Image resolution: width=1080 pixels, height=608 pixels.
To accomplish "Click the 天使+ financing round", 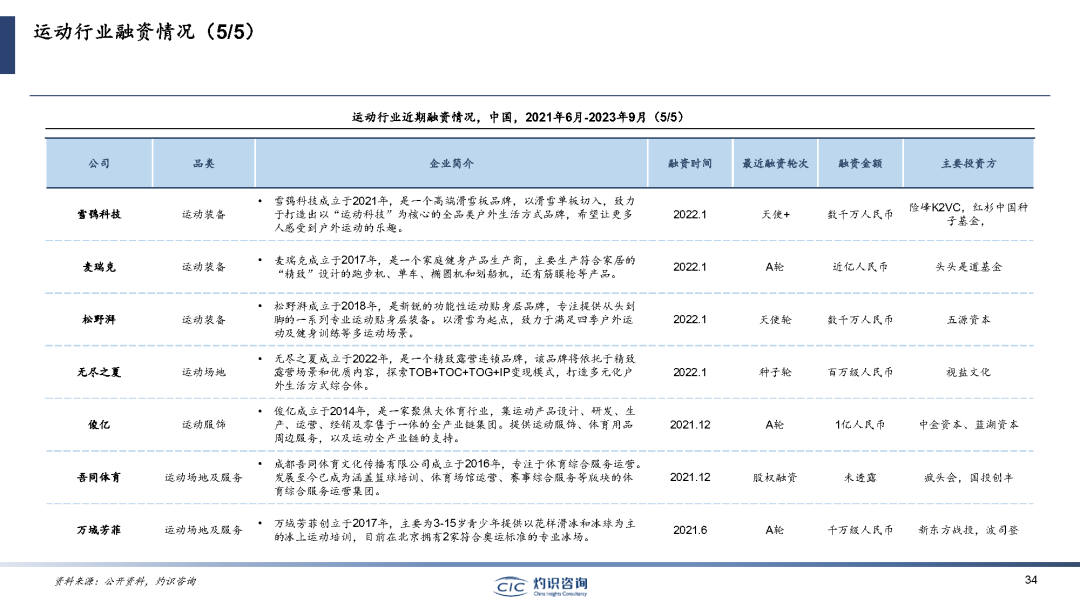I will click(775, 214).
